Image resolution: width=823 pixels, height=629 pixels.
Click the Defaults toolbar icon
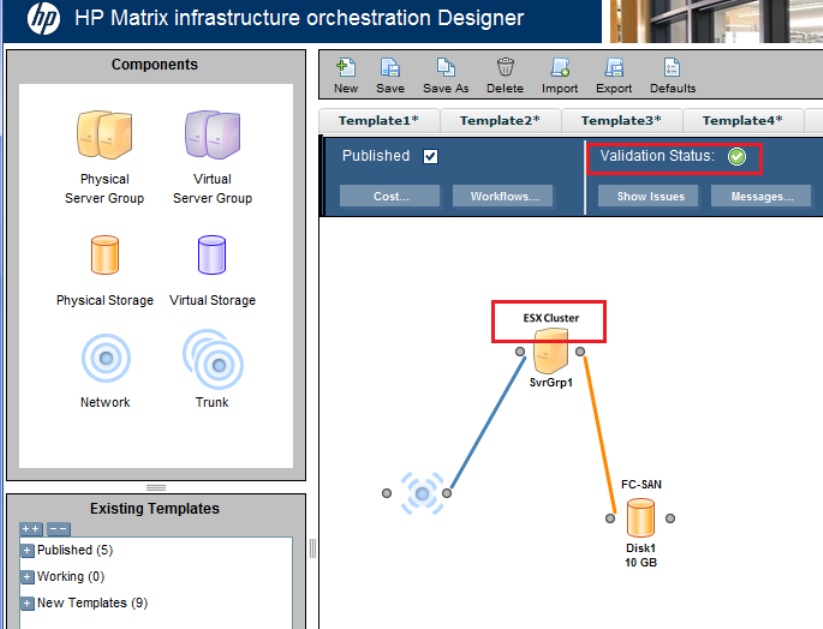coord(672,68)
